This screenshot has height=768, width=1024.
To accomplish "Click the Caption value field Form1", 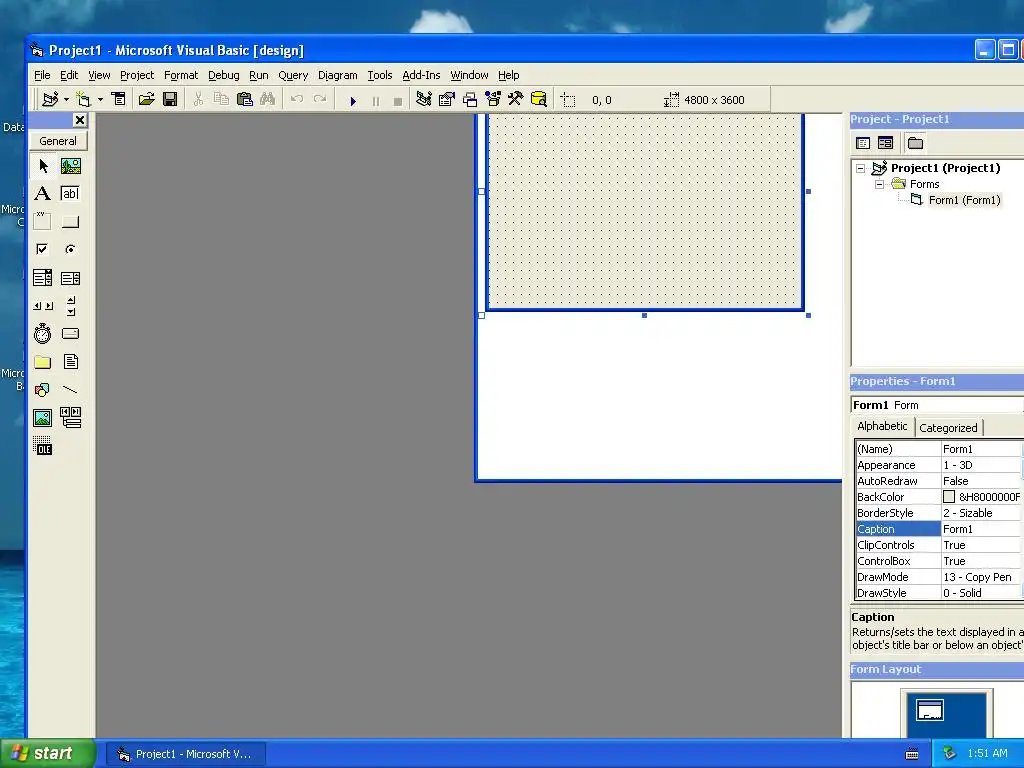I will click(981, 529).
